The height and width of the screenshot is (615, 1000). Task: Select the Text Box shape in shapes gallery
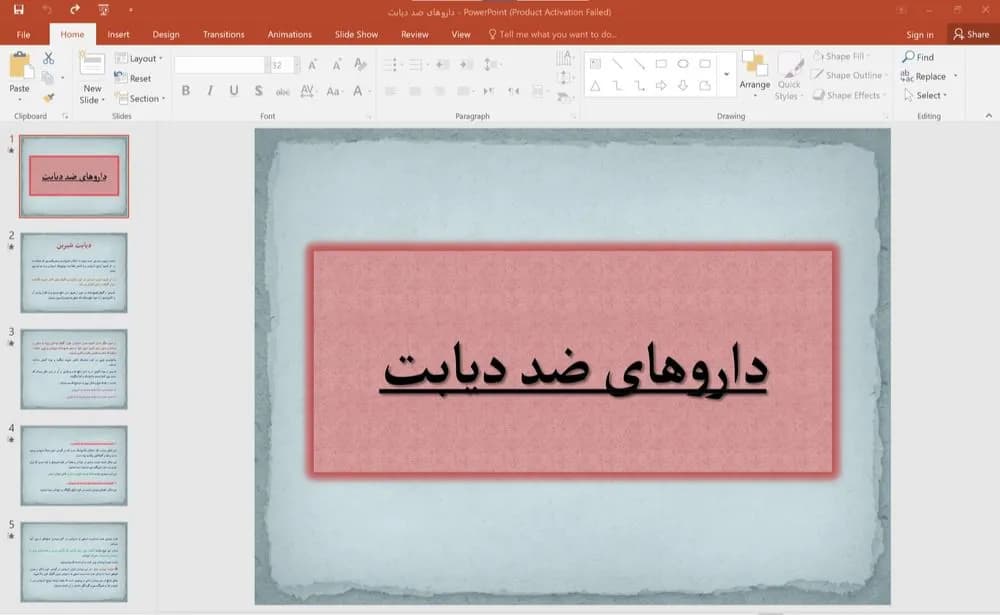(x=595, y=64)
